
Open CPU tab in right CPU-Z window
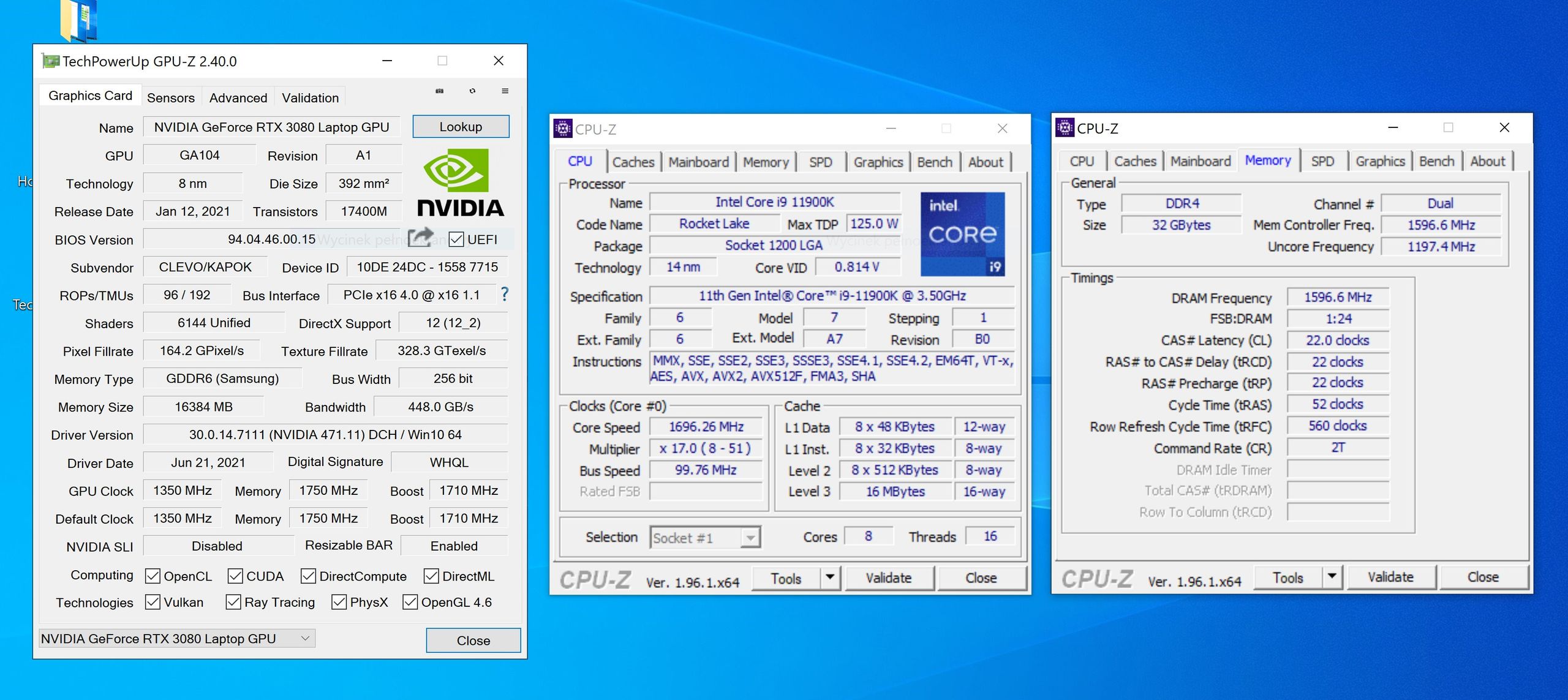point(1082,161)
